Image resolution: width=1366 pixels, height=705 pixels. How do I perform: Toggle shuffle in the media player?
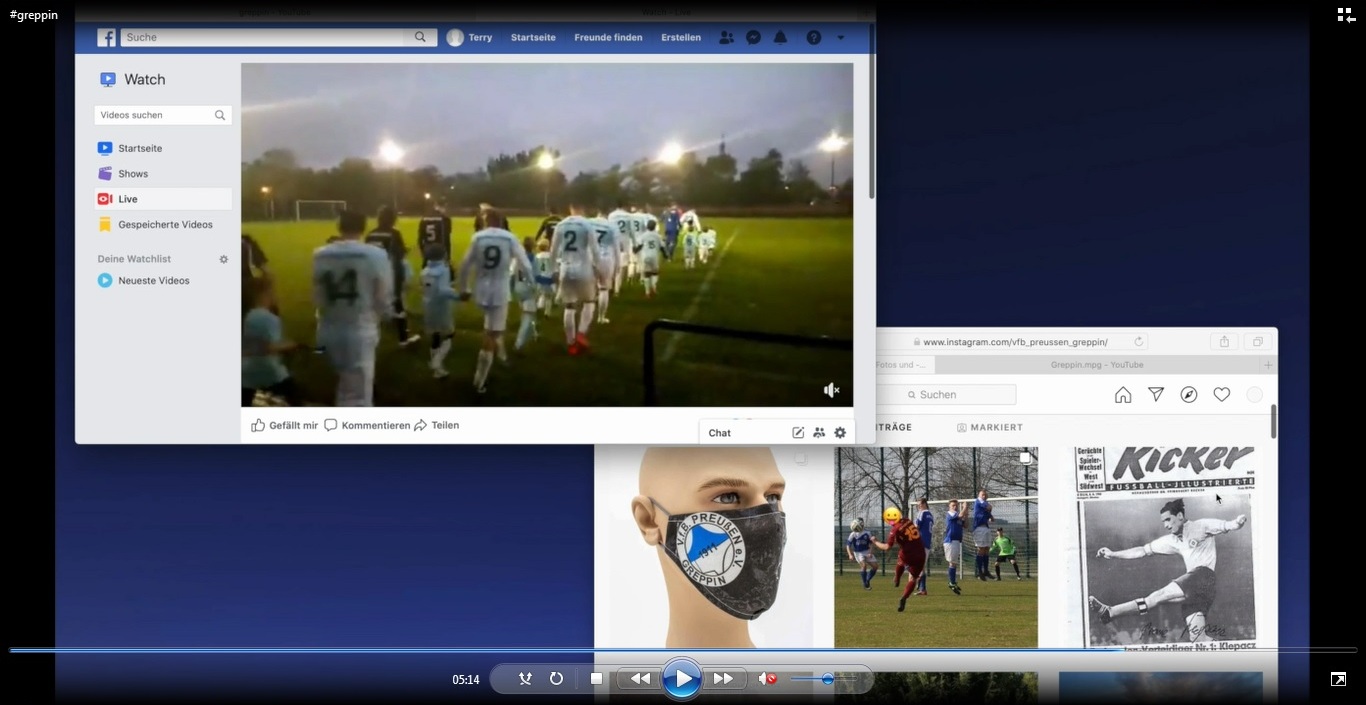click(x=525, y=679)
